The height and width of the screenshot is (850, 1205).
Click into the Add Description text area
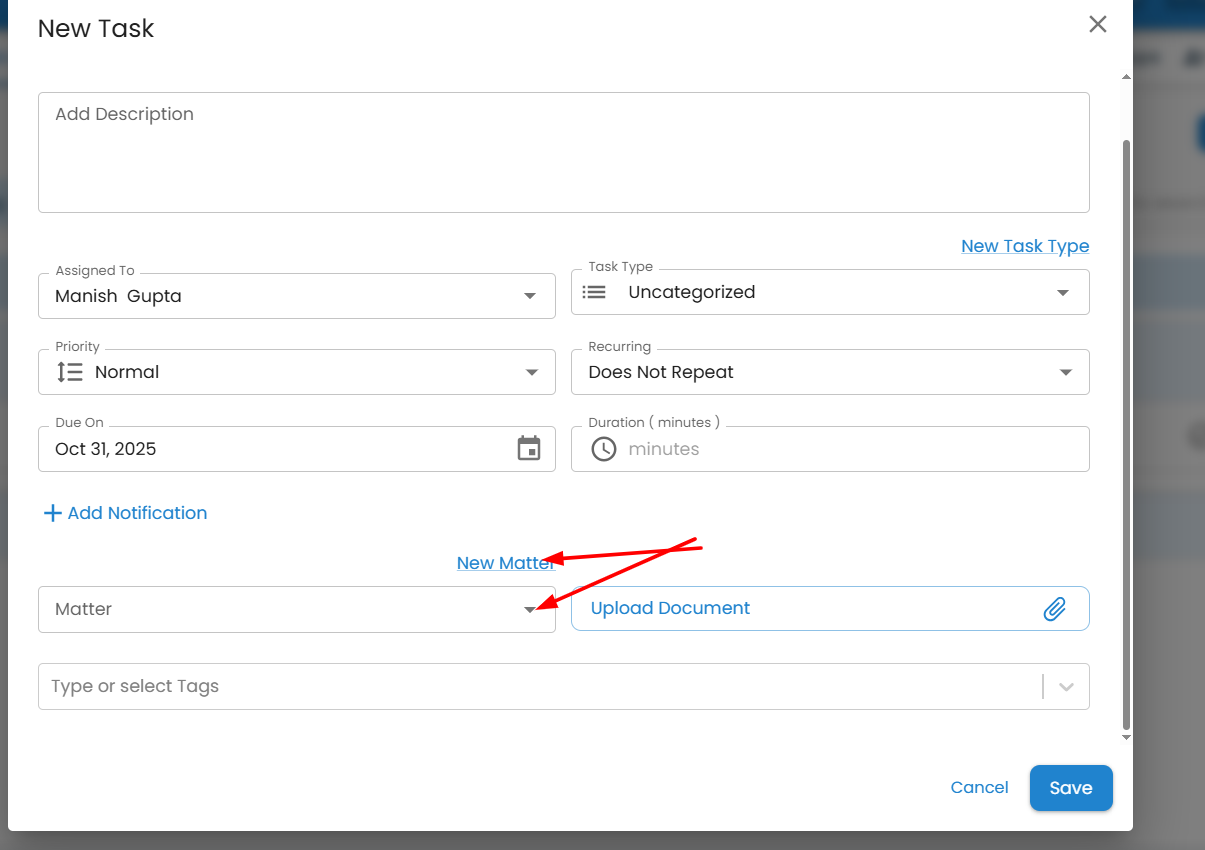[x=563, y=152]
